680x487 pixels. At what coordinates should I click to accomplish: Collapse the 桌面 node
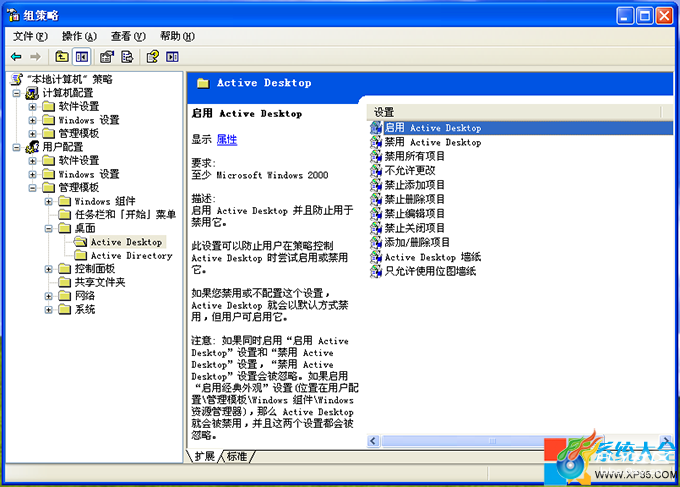click(x=49, y=228)
